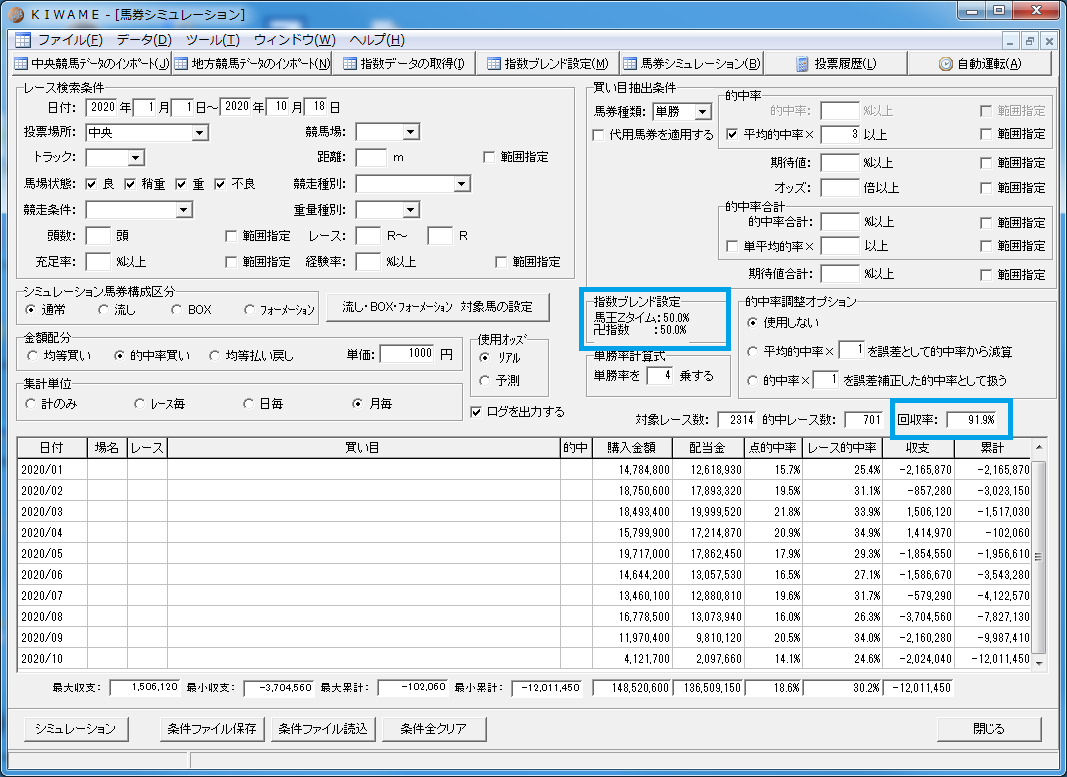The width and height of the screenshot is (1067, 777).
Task: Select the フォーメーション radio button
Action: pyautogui.click(x=249, y=310)
